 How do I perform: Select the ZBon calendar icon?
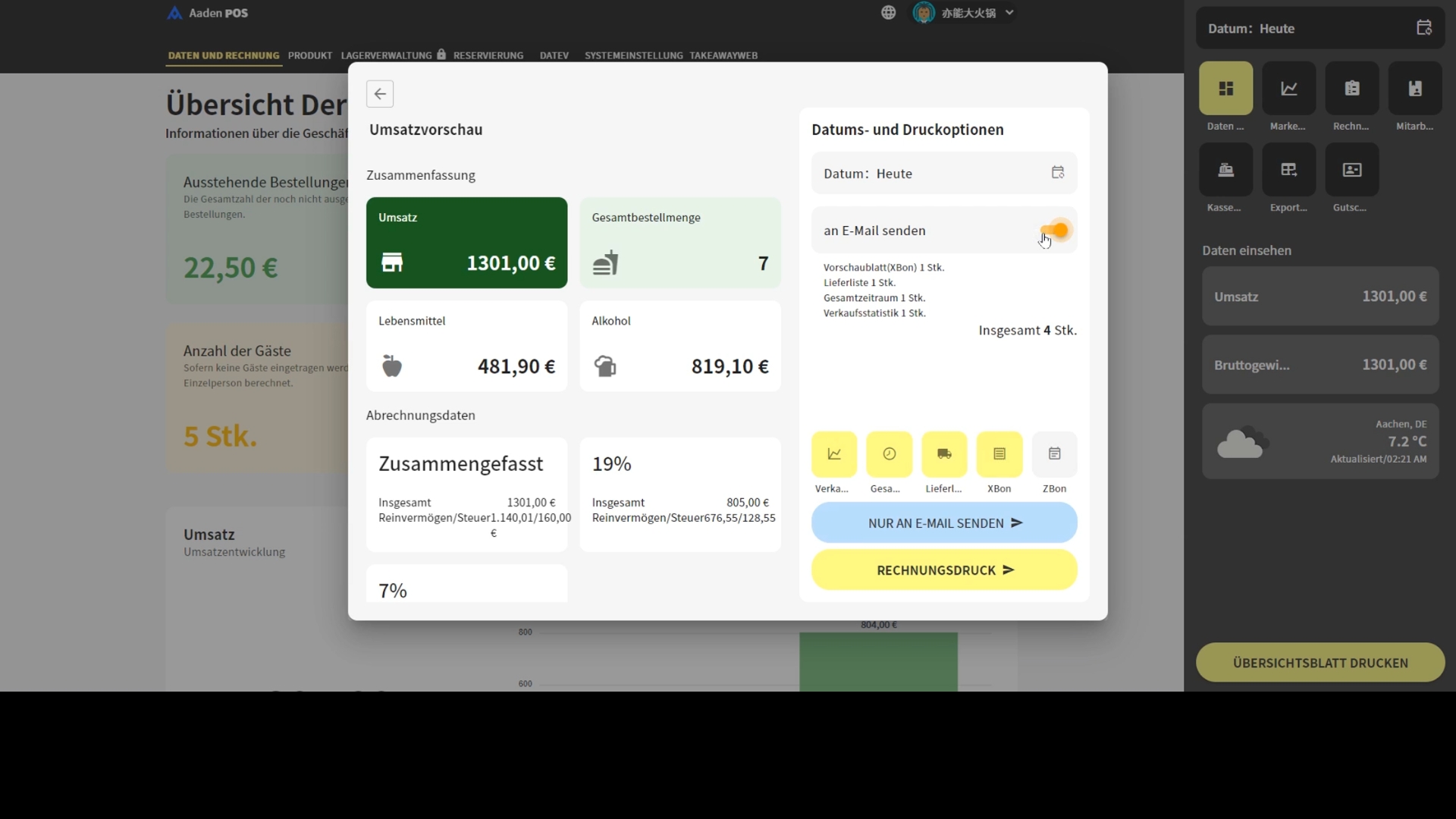[1054, 454]
